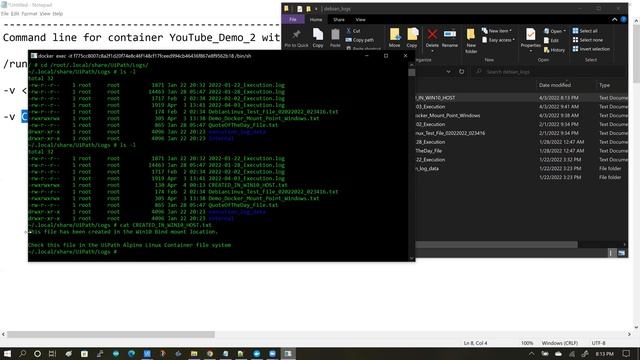The width and height of the screenshot is (640, 360).
Task: Click Select none in the Explorer ribbon
Action: 588,40
